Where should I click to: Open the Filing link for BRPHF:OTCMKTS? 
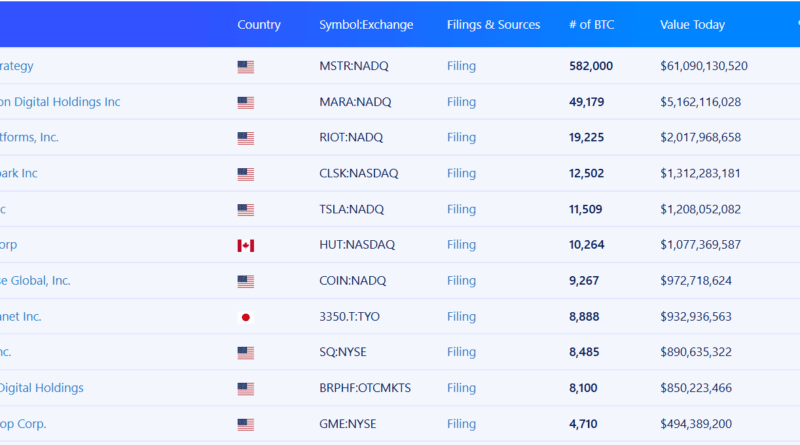(461, 388)
